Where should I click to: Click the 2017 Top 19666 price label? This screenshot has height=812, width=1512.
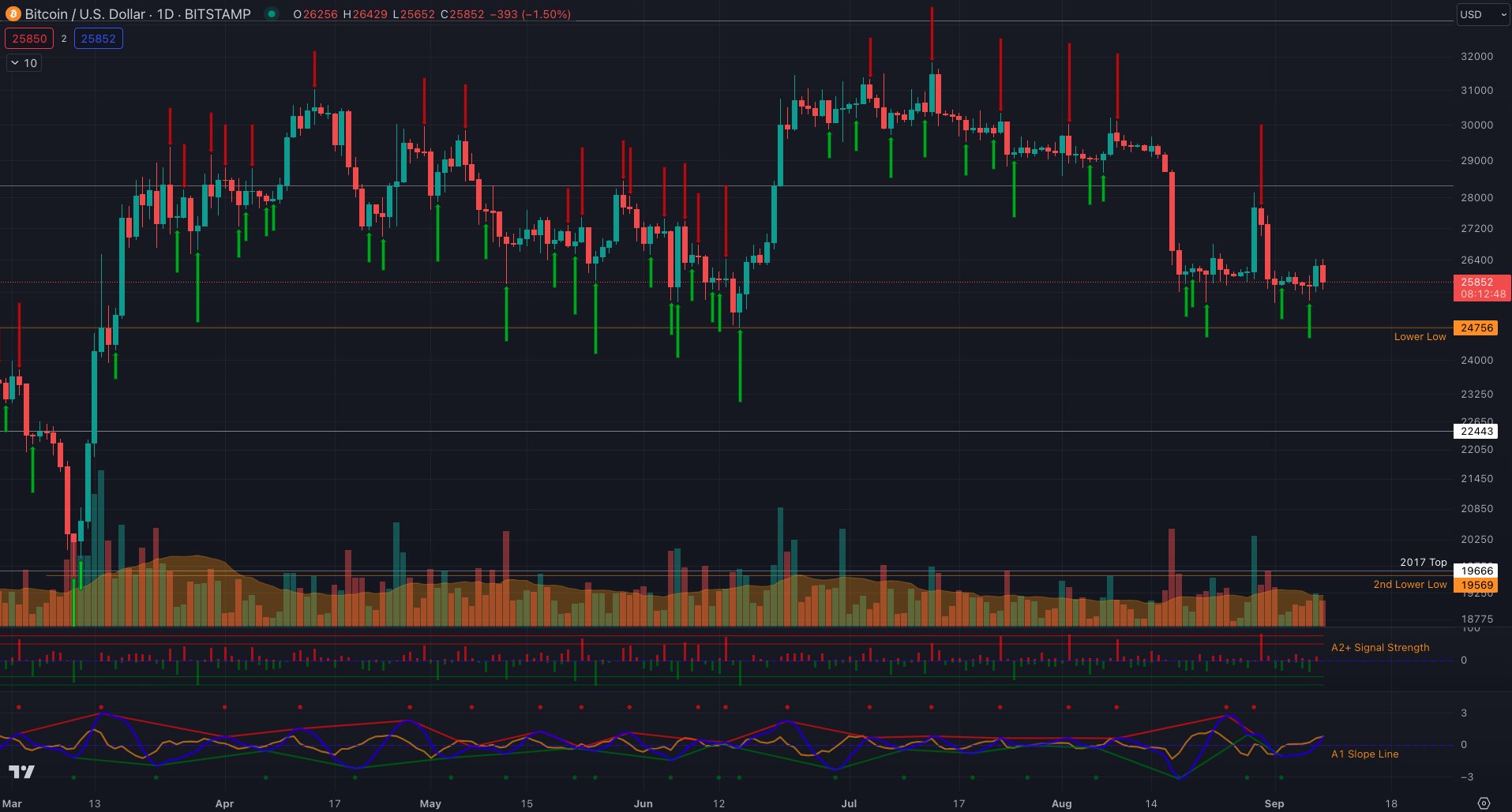click(x=1476, y=571)
